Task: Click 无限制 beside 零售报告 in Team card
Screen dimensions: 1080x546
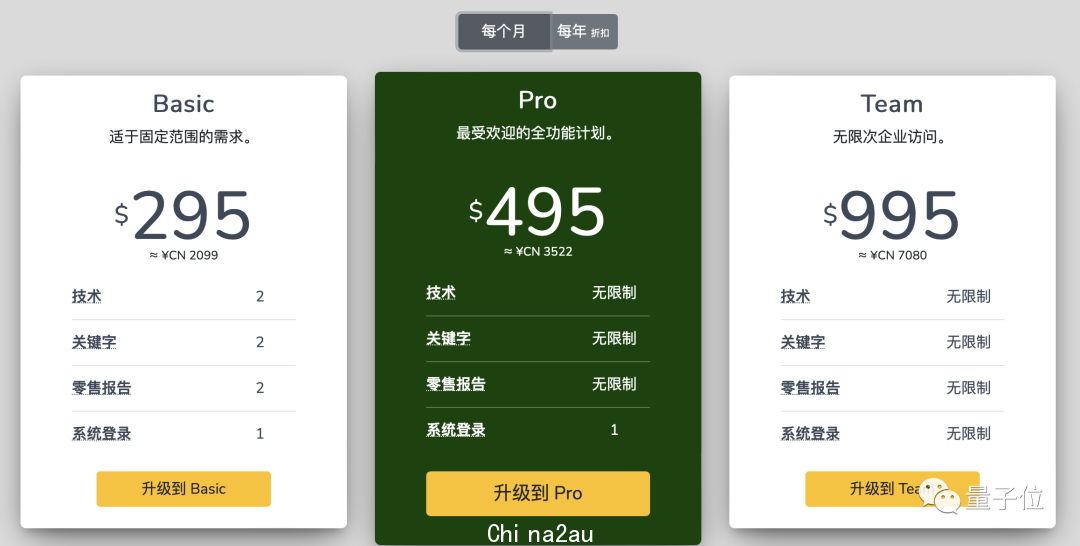Action: pyautogui.click(x=968, y=388)
